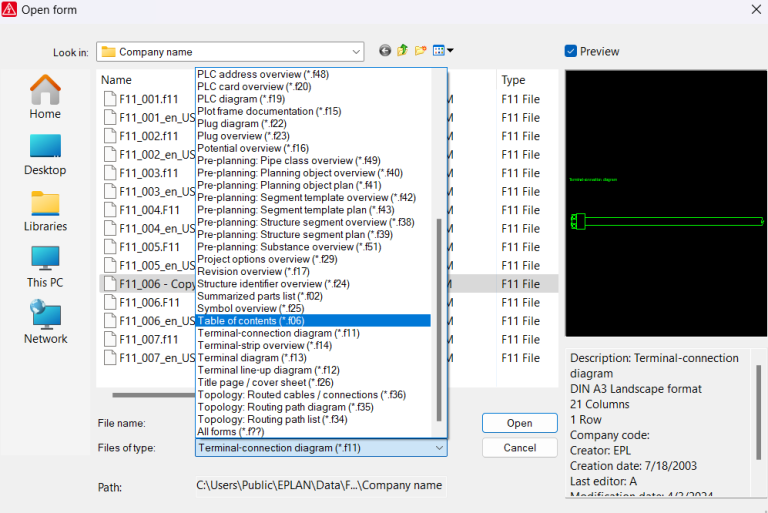This screenshot has height=513, width=768.
Task: Open the Libraries location
Action: (45, 211)
